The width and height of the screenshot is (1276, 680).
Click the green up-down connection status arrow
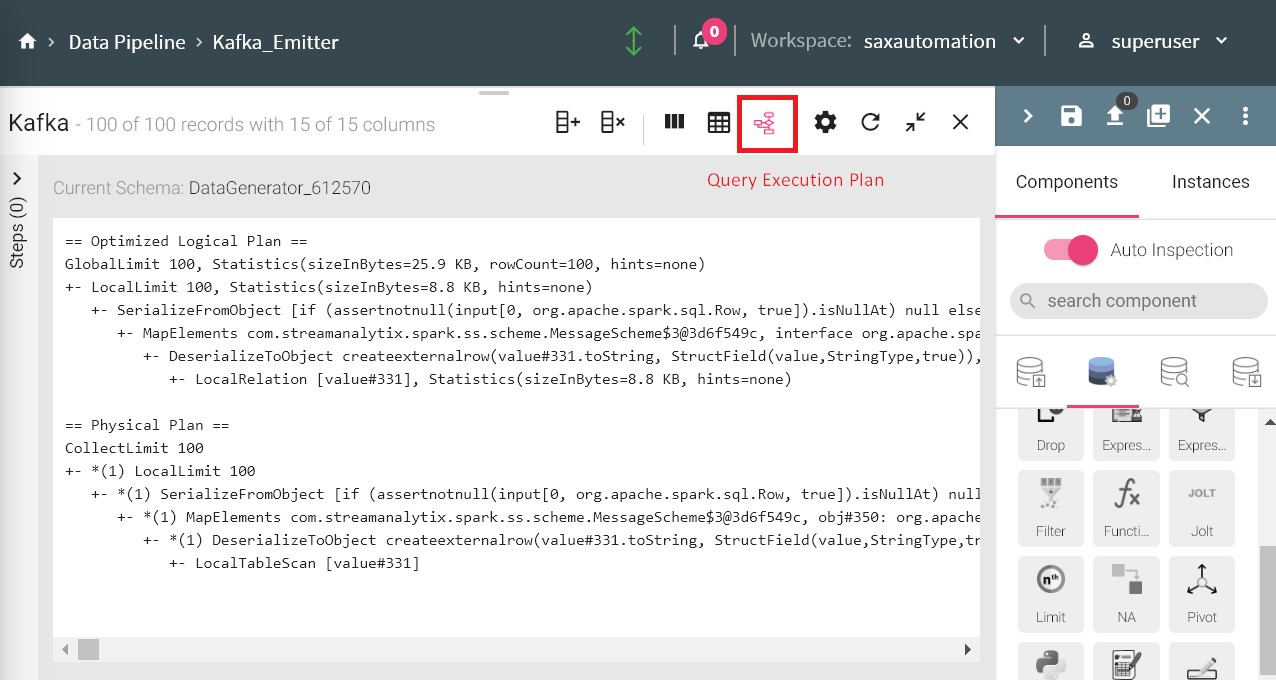point(633,42)
